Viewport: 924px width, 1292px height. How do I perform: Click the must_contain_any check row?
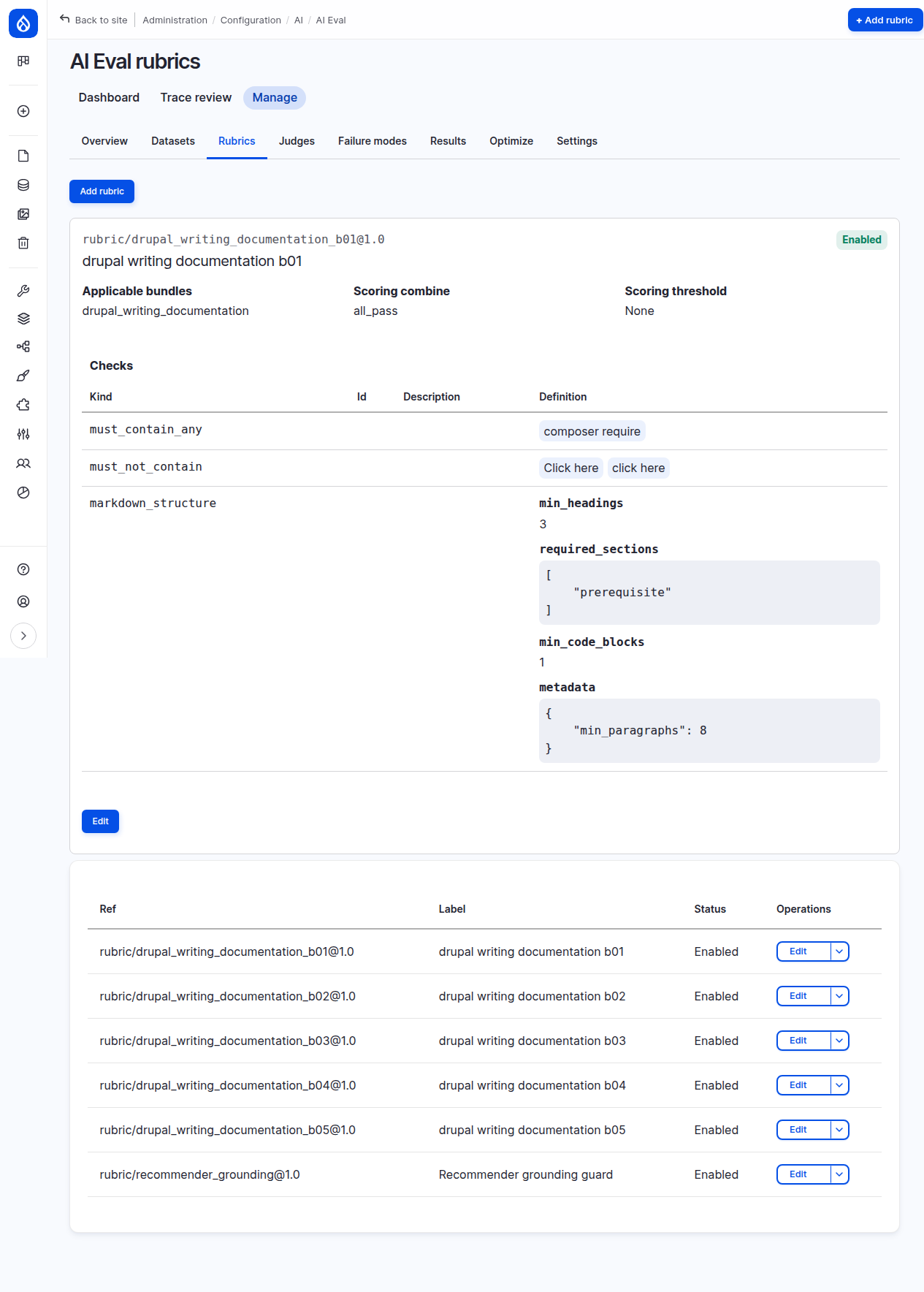484,431
